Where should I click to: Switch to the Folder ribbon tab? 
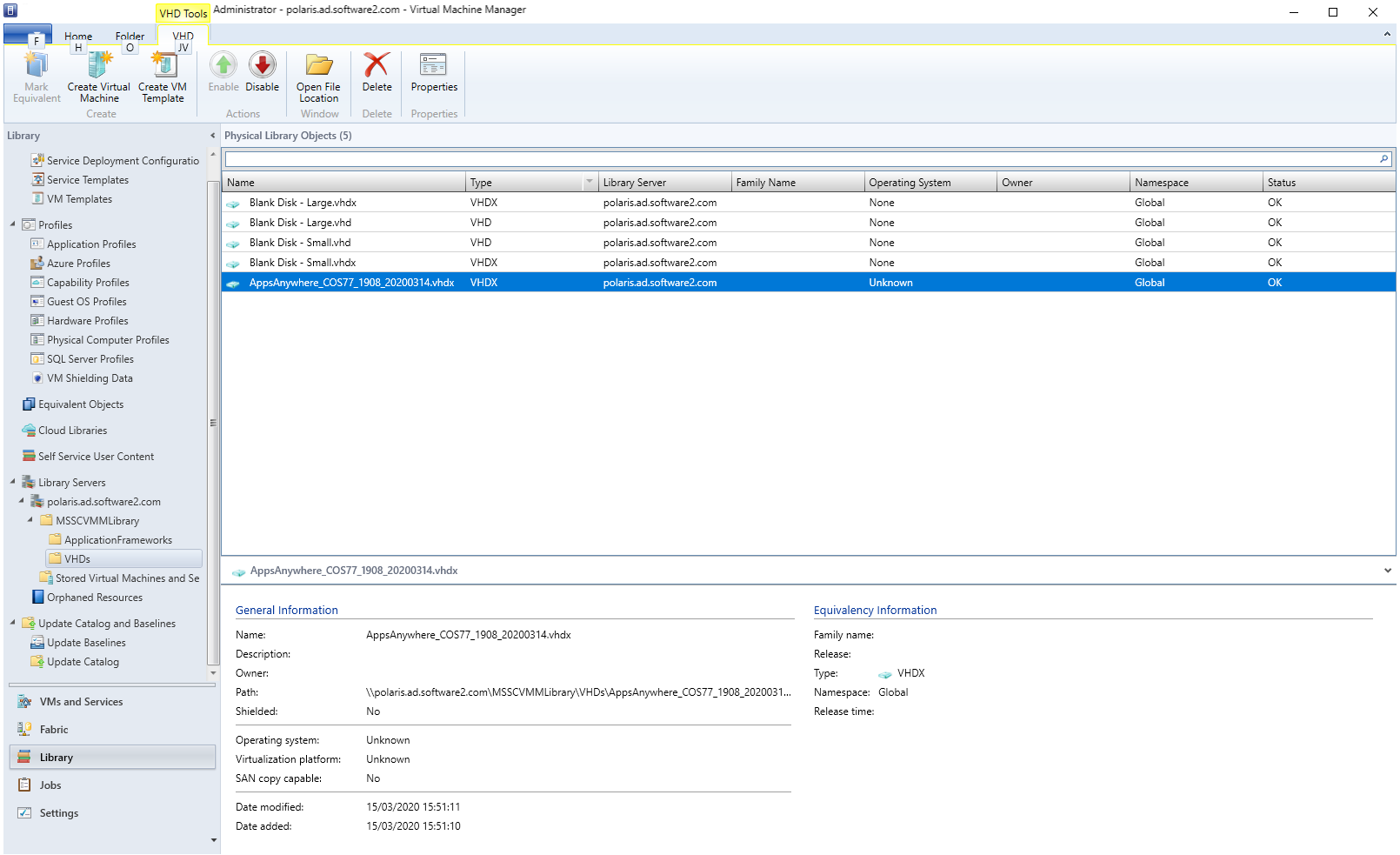(130, 37)
